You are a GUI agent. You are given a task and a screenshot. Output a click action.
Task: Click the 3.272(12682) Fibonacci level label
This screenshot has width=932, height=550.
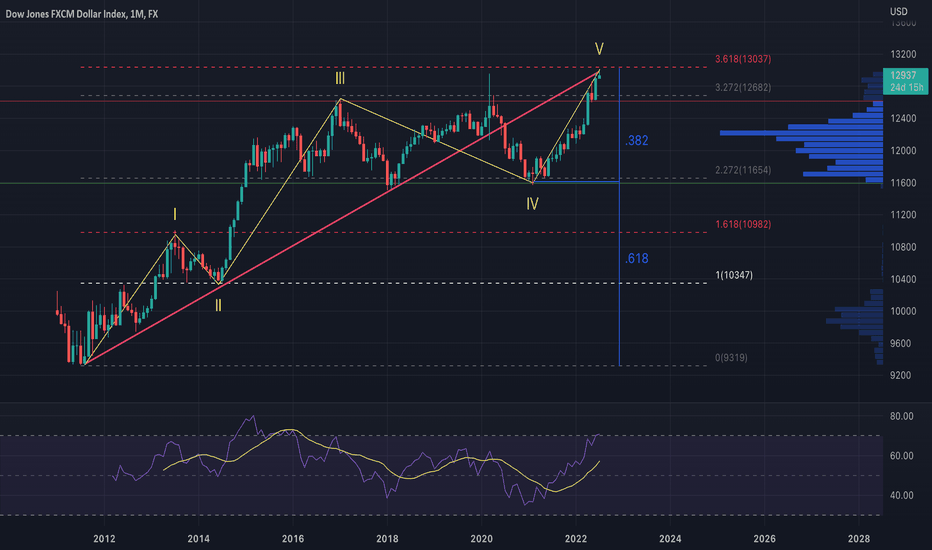(x=743, y=87)
